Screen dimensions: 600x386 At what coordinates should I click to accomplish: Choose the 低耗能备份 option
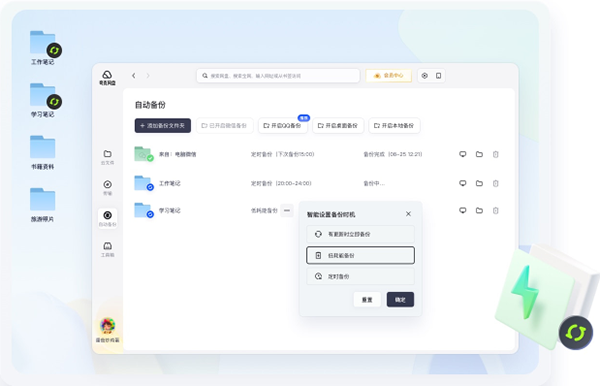360,255
